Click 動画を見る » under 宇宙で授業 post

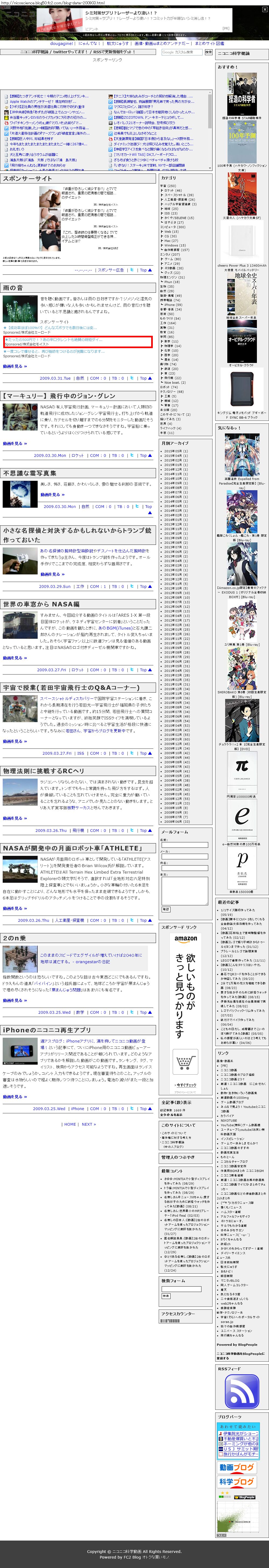(15, 741)
